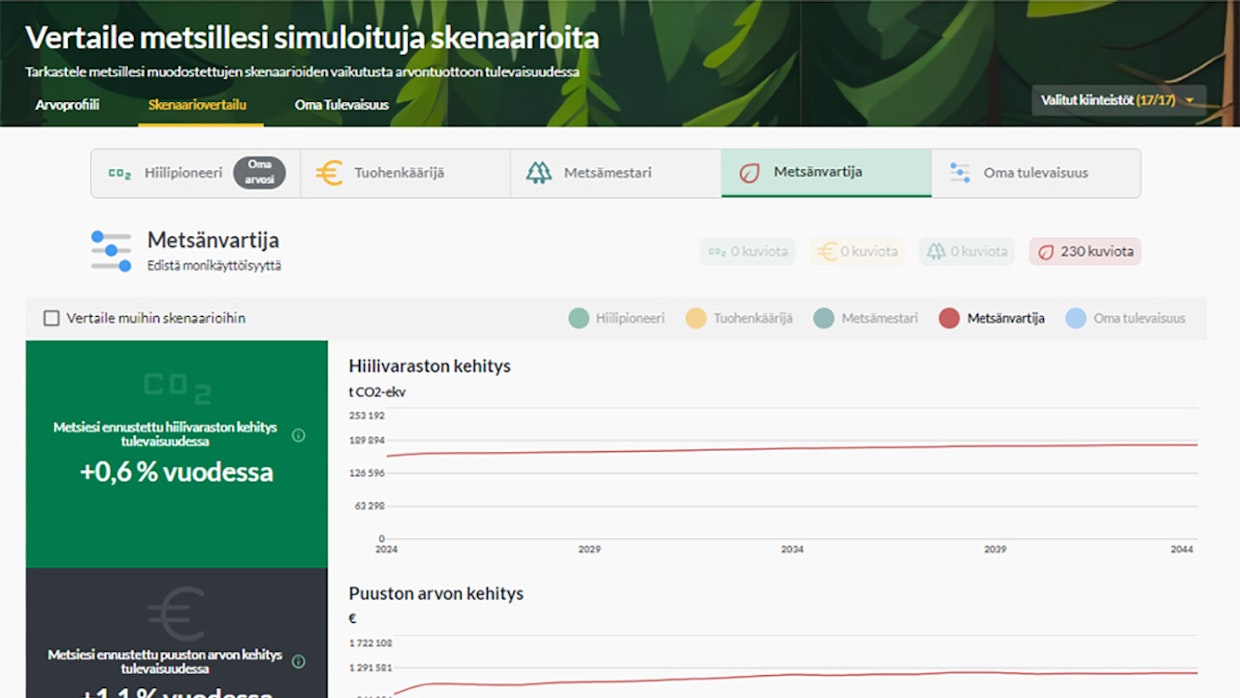
Task: Click info icon on timber value card
Action: pos(298,661)
